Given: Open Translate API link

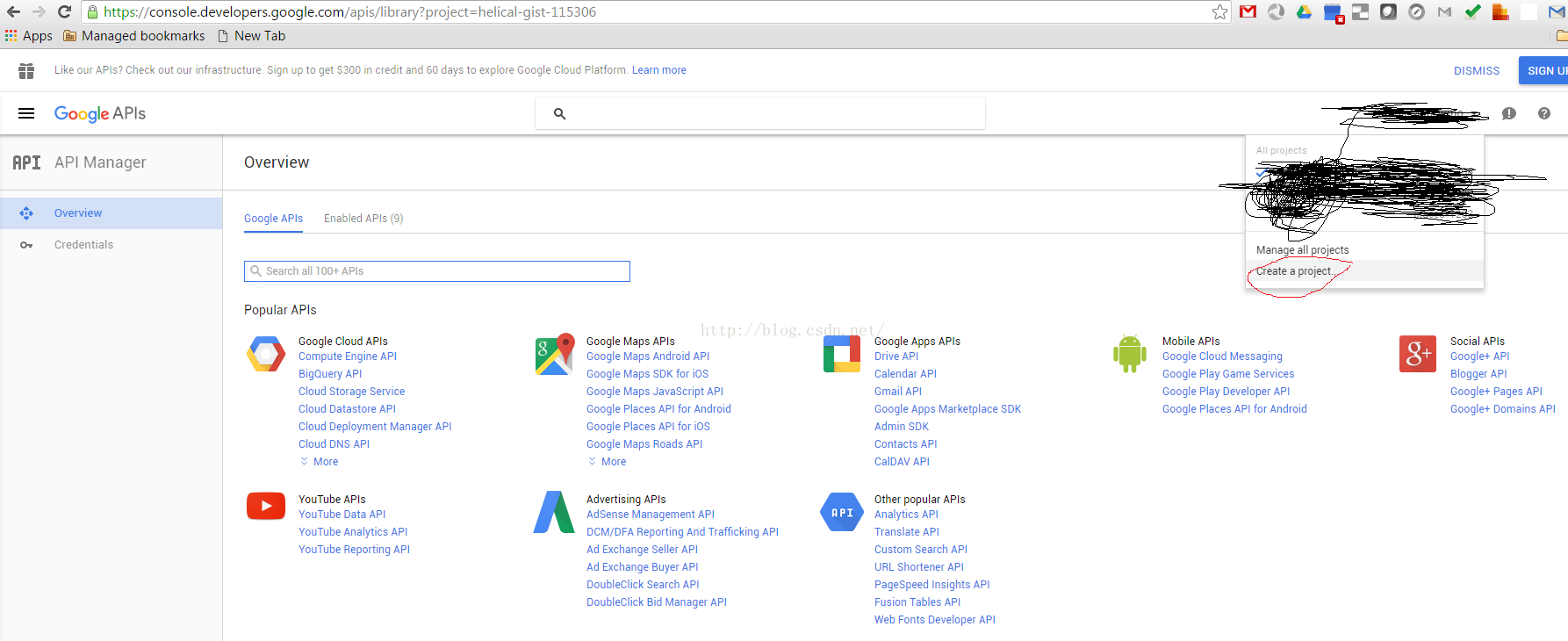Looking at the screenshot, I should tap(907, 532).
